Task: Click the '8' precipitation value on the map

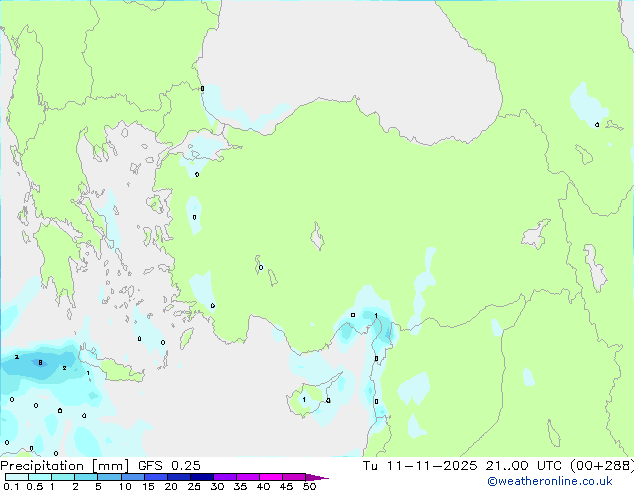Action: click(x=40, y=363)
